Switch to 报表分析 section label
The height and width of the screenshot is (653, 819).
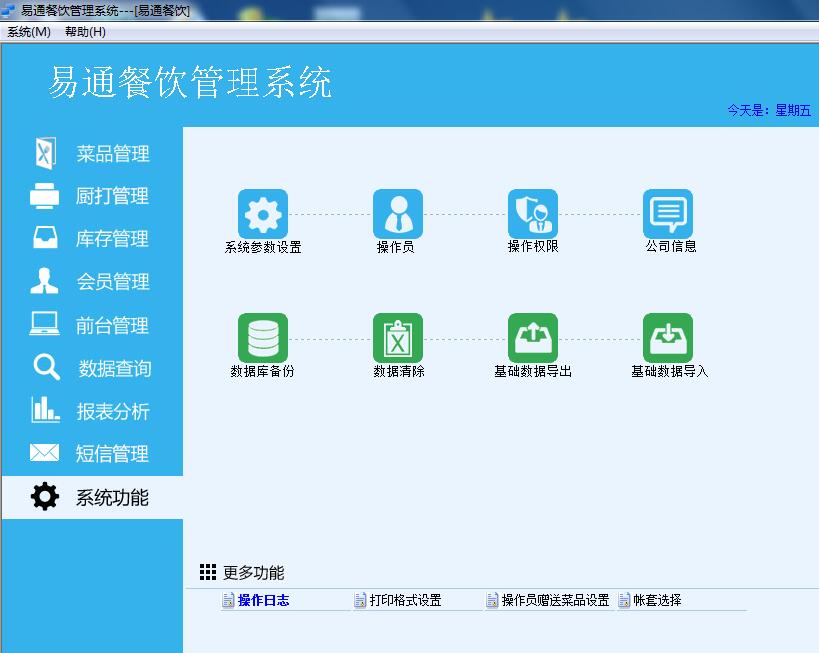113,411
